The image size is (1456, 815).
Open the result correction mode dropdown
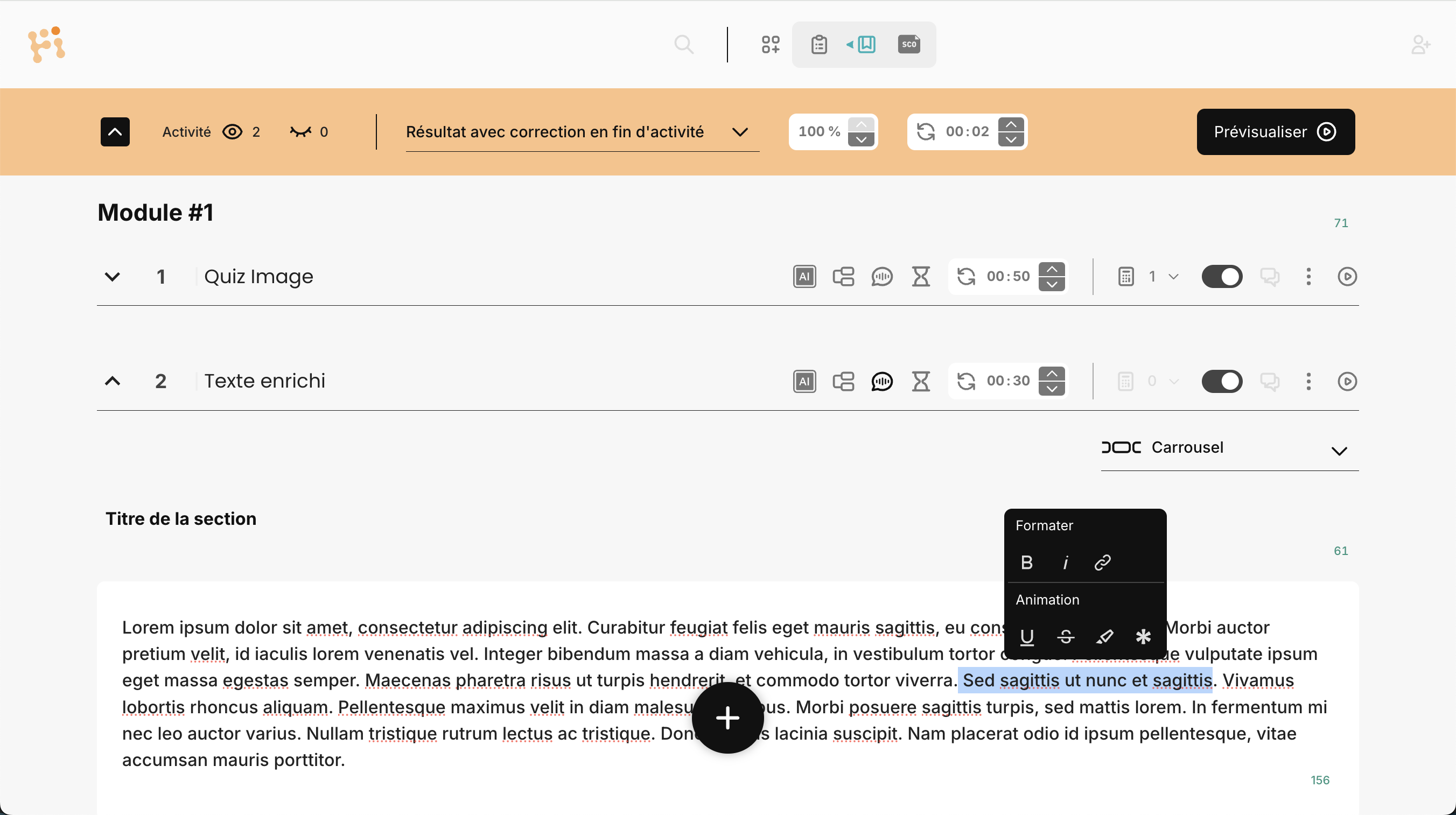coord(582,132)
